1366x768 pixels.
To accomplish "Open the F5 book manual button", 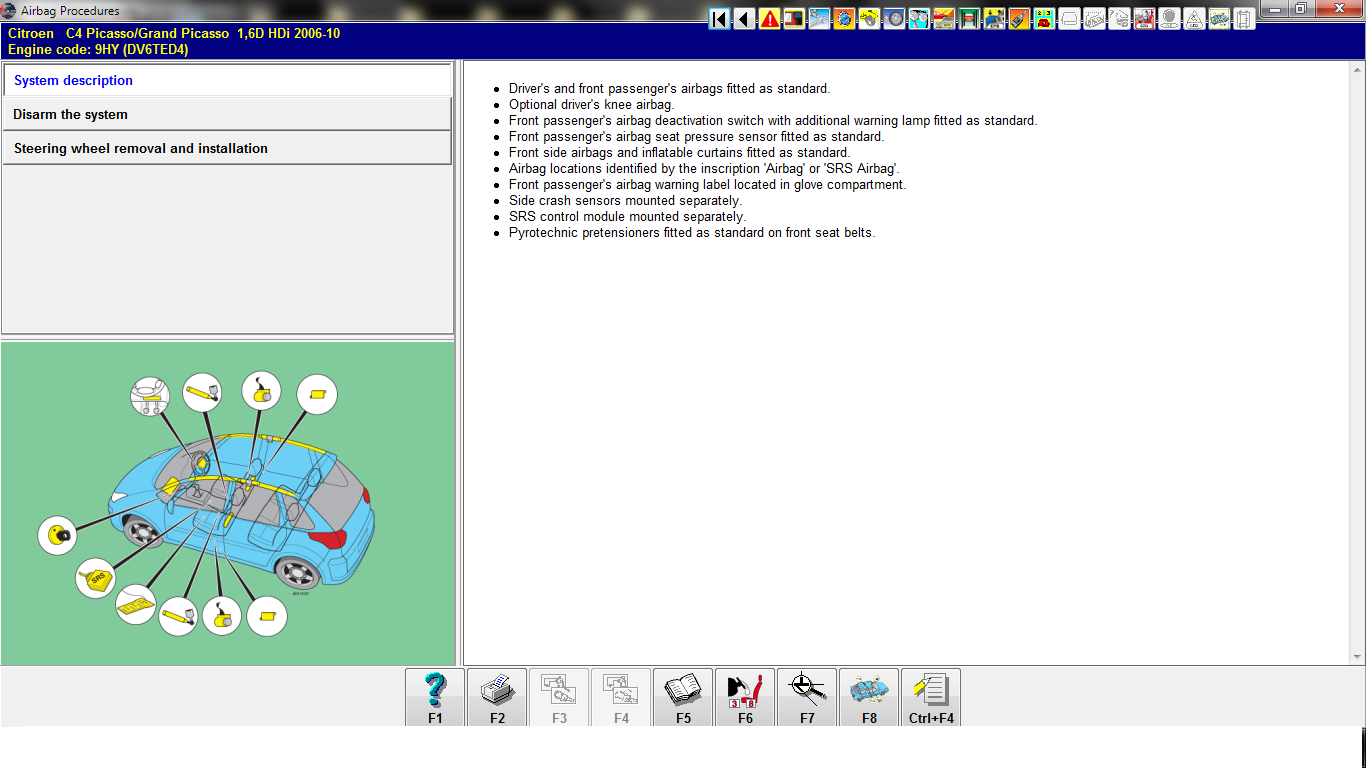I will click(683, 697).
